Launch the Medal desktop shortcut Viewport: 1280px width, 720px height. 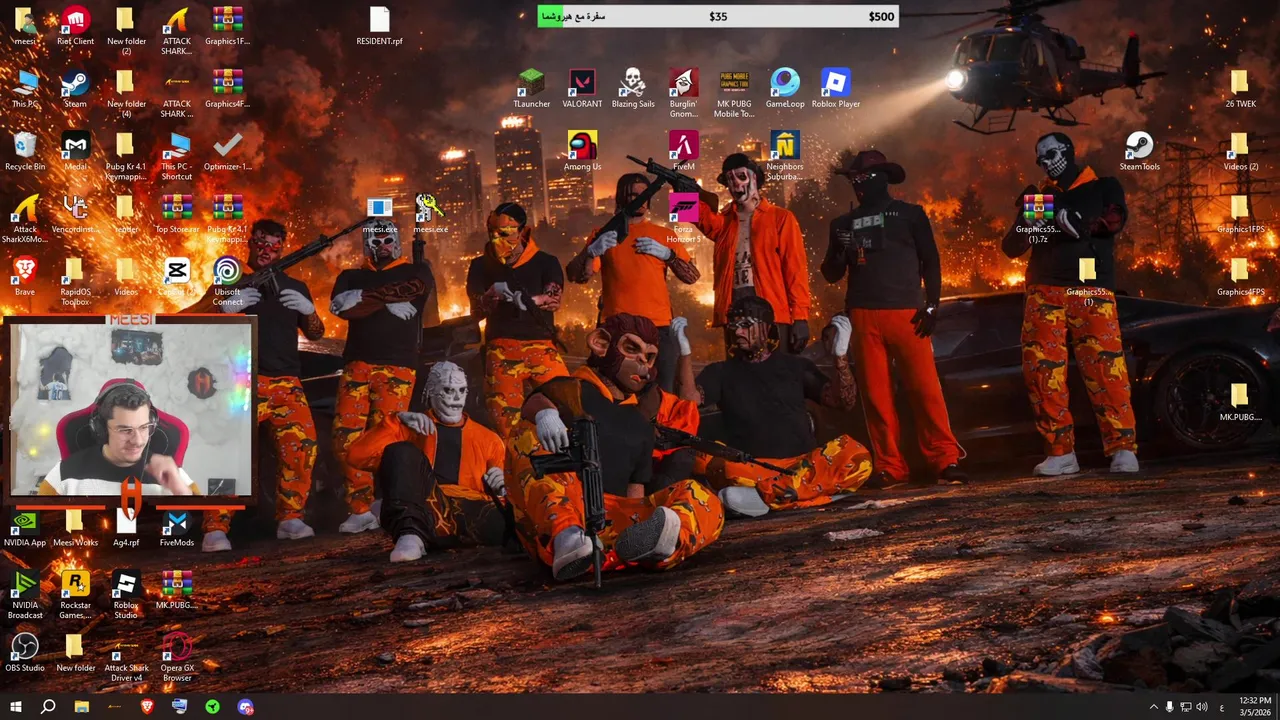coord(75,152)
